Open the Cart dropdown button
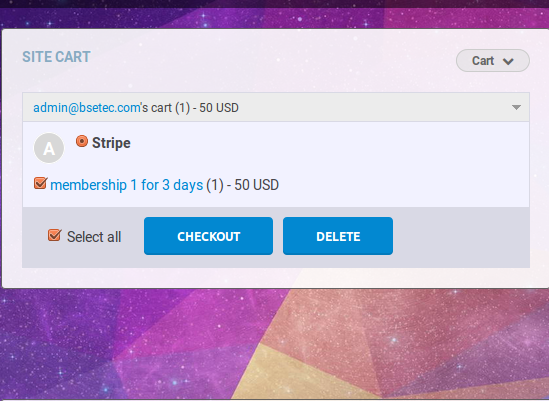Screen dimensions: 549x401 tap(493, 61)
